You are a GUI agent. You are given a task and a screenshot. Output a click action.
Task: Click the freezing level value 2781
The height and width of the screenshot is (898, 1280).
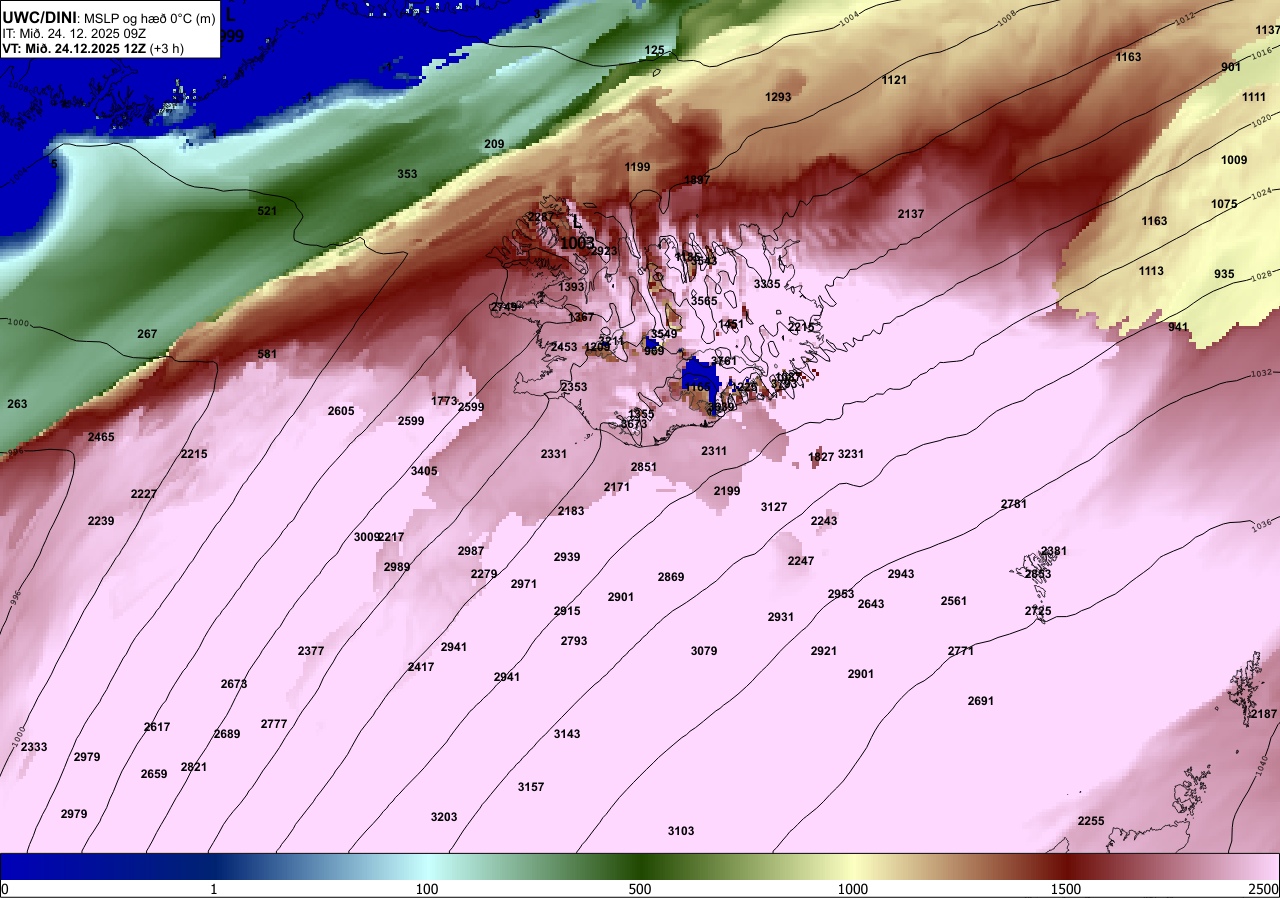click(x=1014, y=504)
